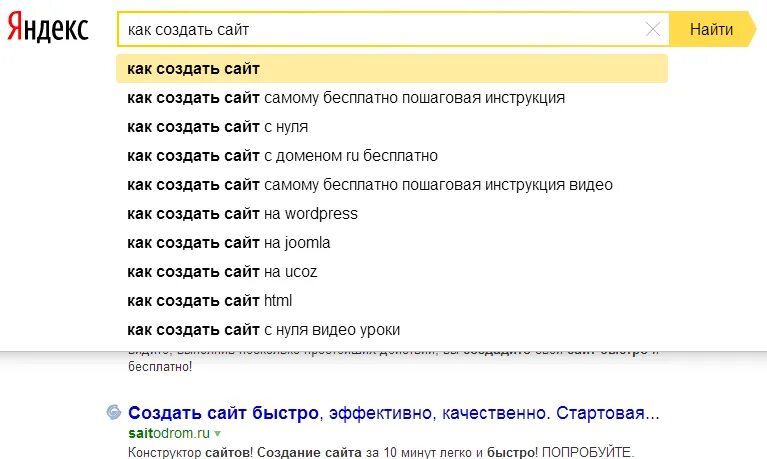This screenshot has width=767, height=459.
Task: Click snippet text 'Конструктор сайтов! Создание сайта'
Action: (x=245, y=452)
